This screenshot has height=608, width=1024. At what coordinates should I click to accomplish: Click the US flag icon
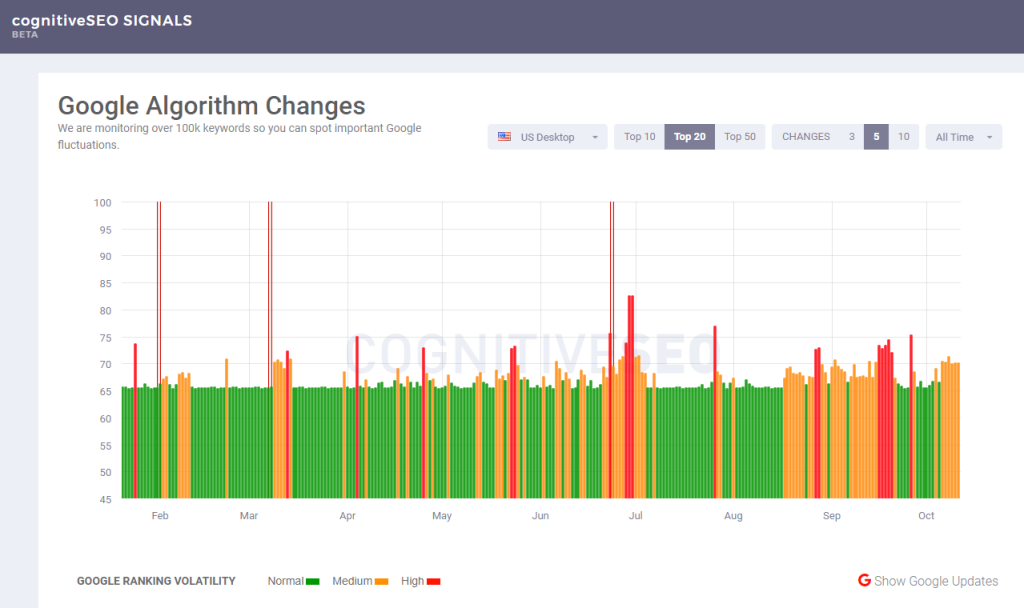point(504,137)
